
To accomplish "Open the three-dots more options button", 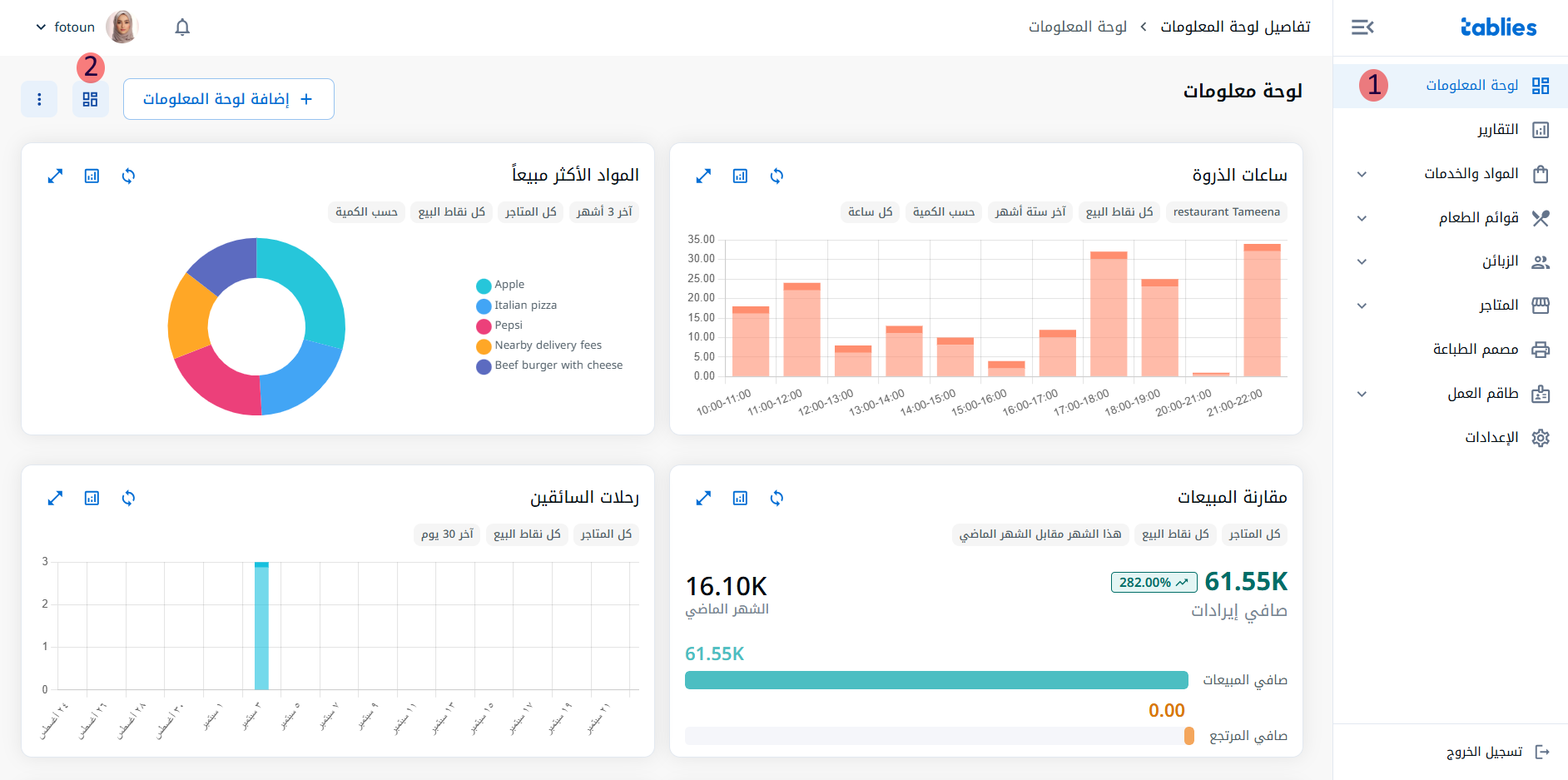I will coord(39,99).
